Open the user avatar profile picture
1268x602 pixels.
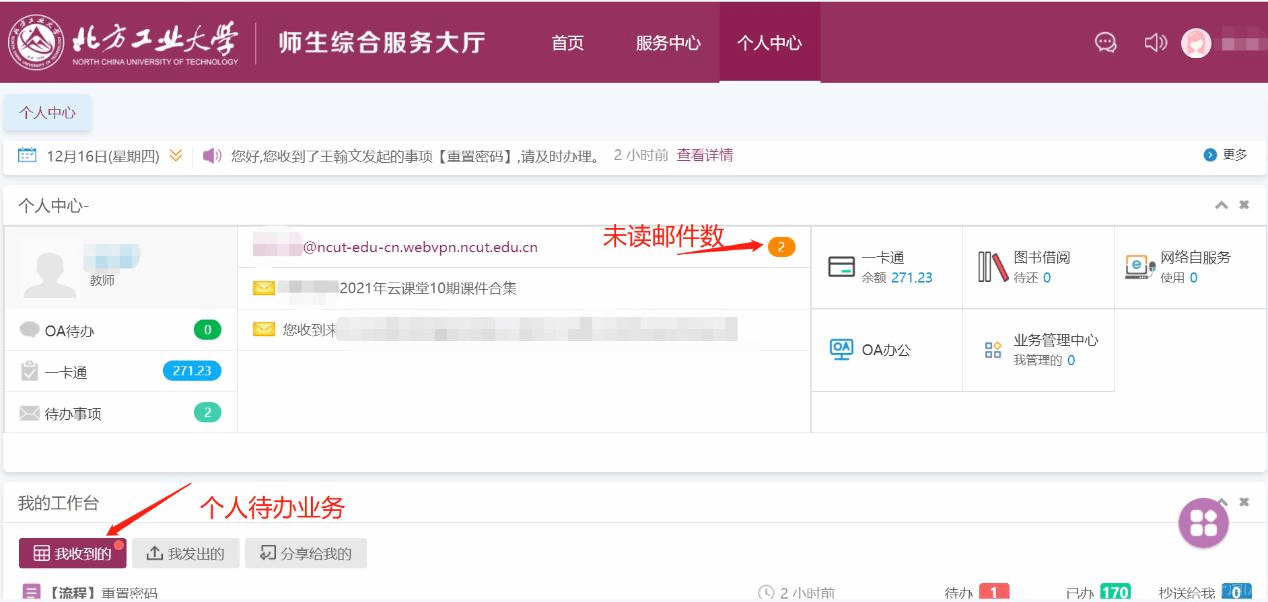tap(1196, 43)
